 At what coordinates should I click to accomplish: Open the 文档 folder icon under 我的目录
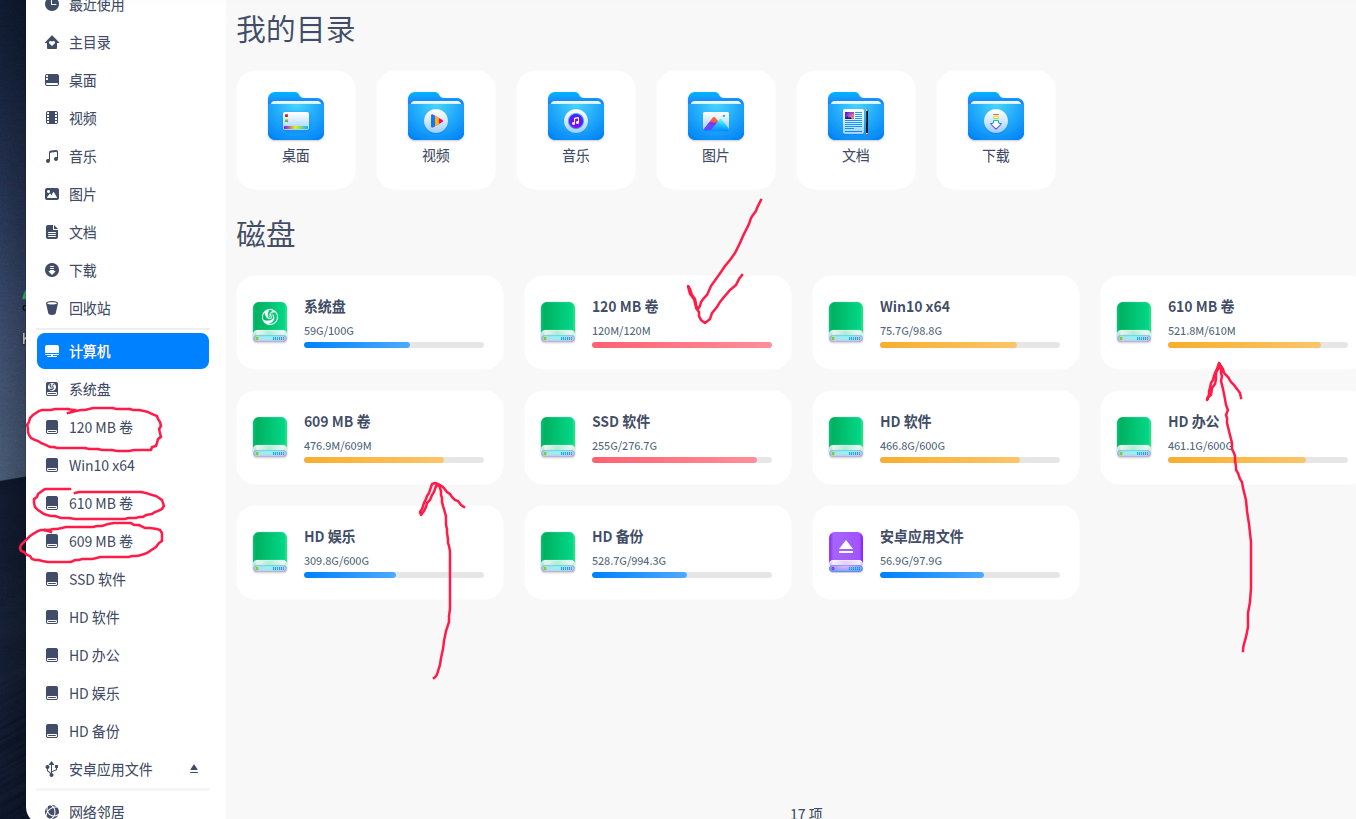click(856, 116)
